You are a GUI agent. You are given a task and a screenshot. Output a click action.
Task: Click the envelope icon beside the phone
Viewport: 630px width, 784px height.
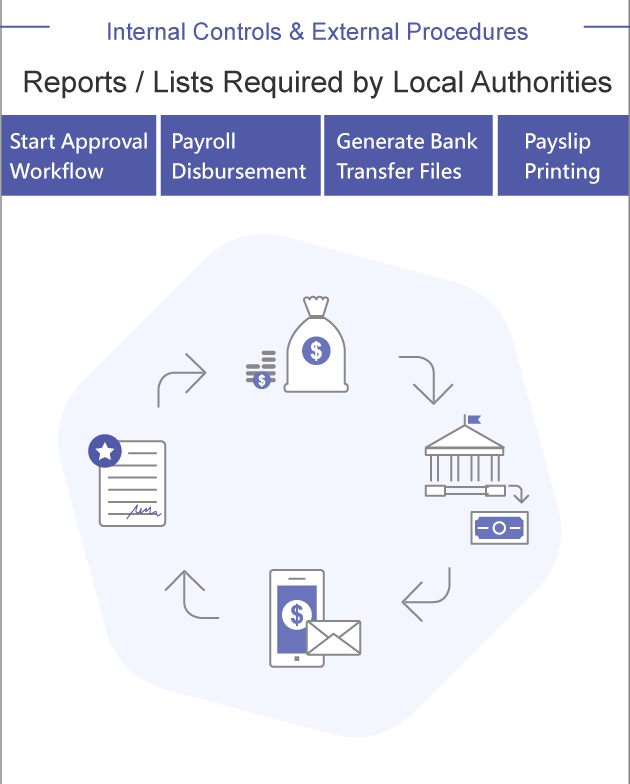tap(334, 637)
